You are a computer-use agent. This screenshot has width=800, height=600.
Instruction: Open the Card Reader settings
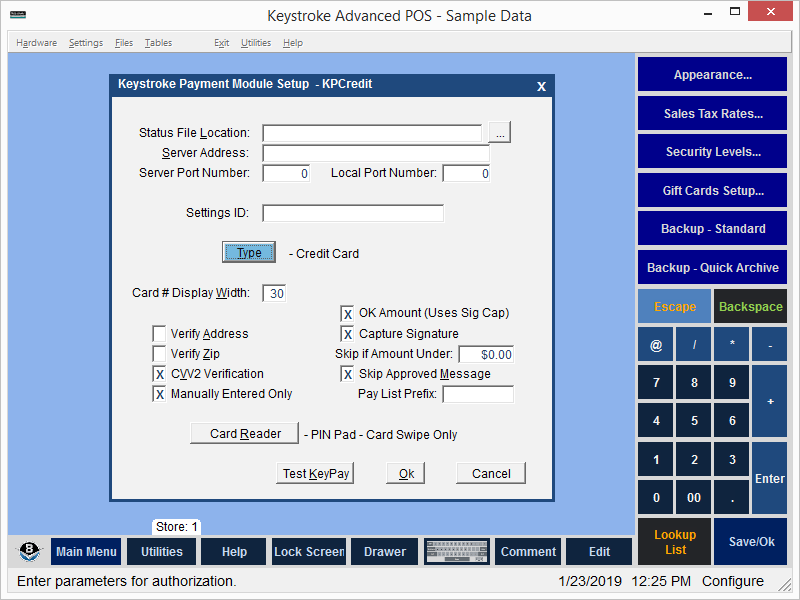(244, 433)
